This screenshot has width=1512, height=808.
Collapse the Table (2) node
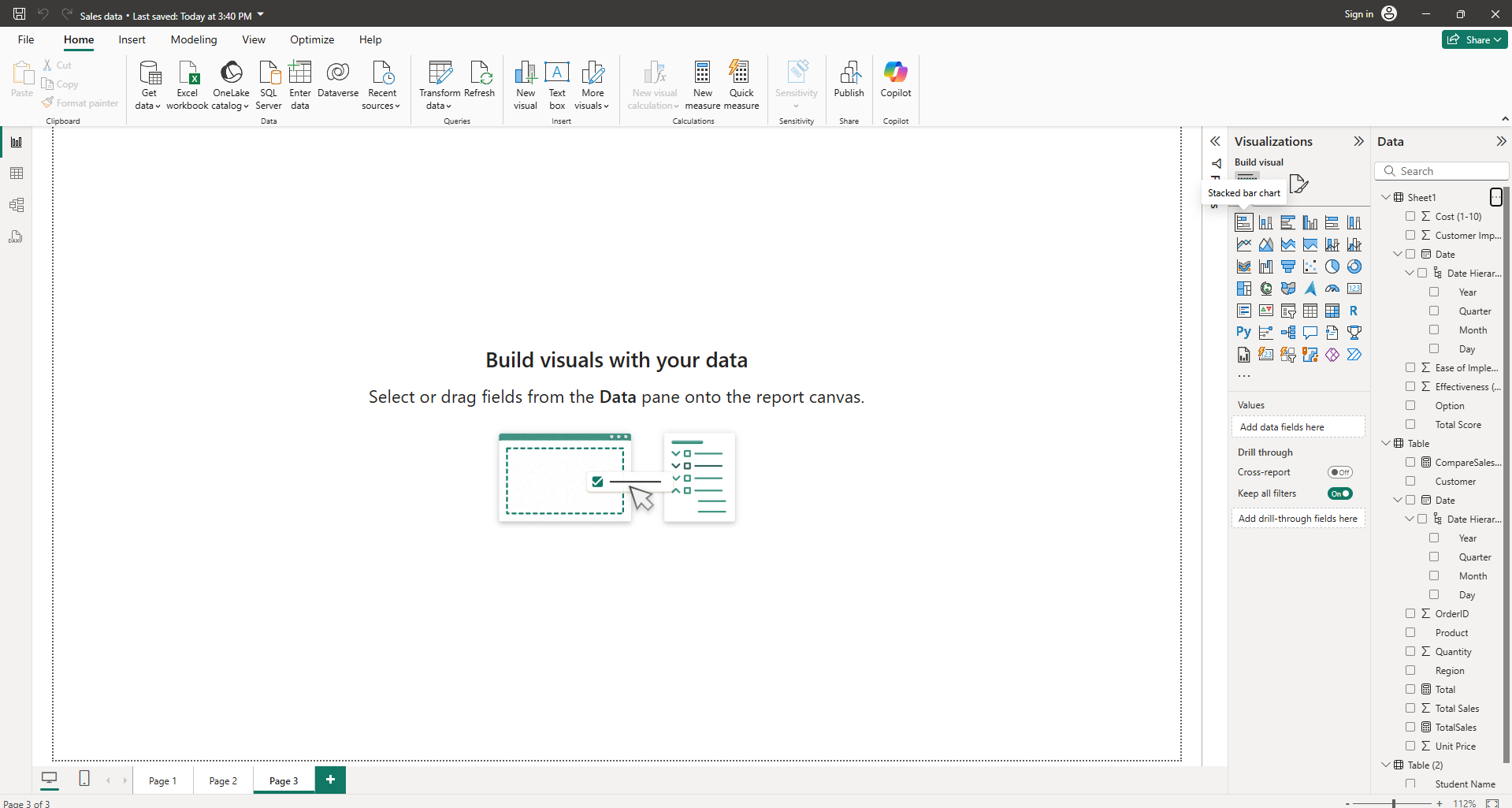pyautogui.click(x=1386, y=765)
